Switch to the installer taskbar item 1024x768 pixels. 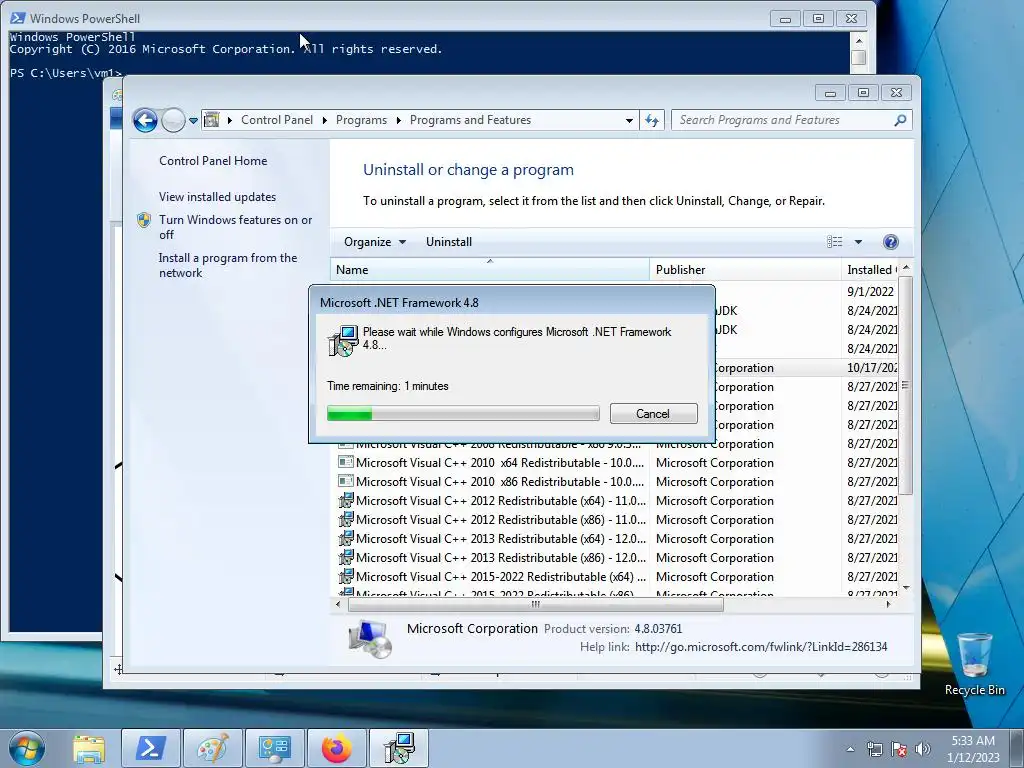399,748
